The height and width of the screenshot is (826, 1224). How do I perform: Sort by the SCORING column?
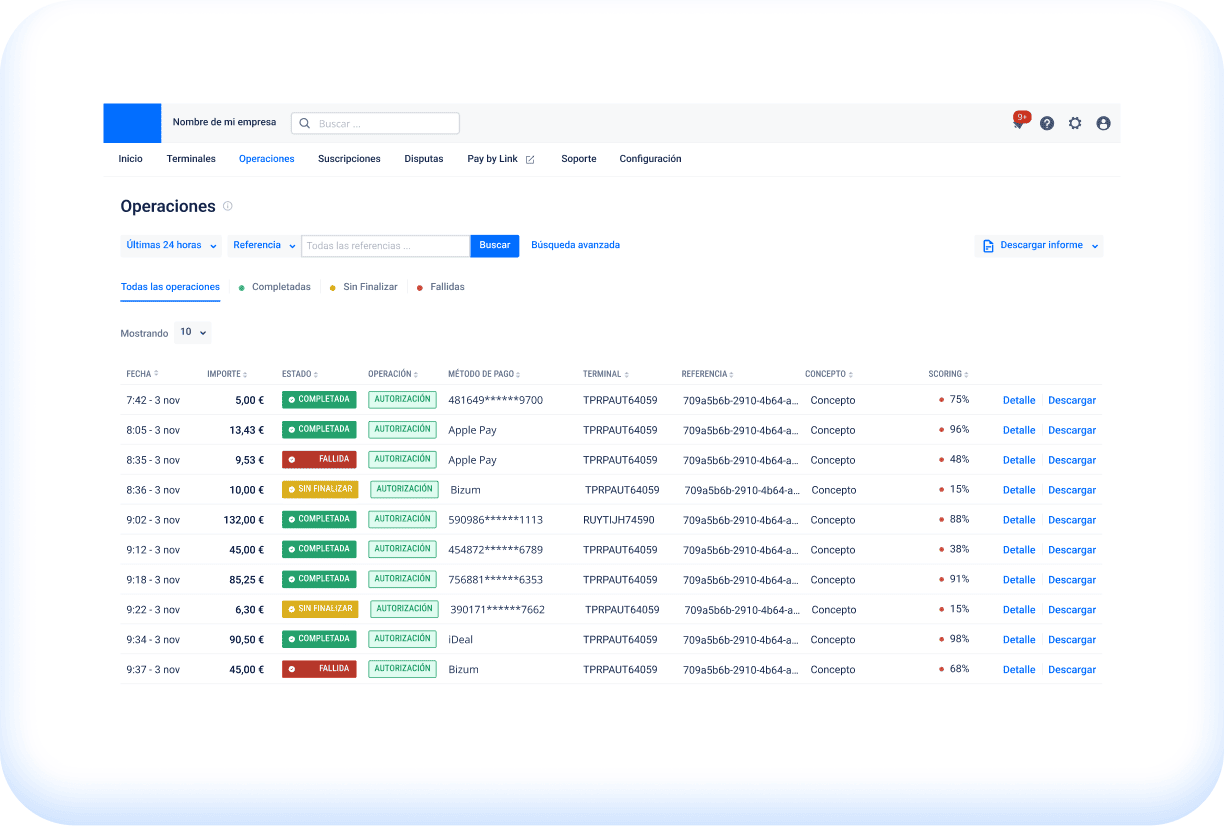949,374
